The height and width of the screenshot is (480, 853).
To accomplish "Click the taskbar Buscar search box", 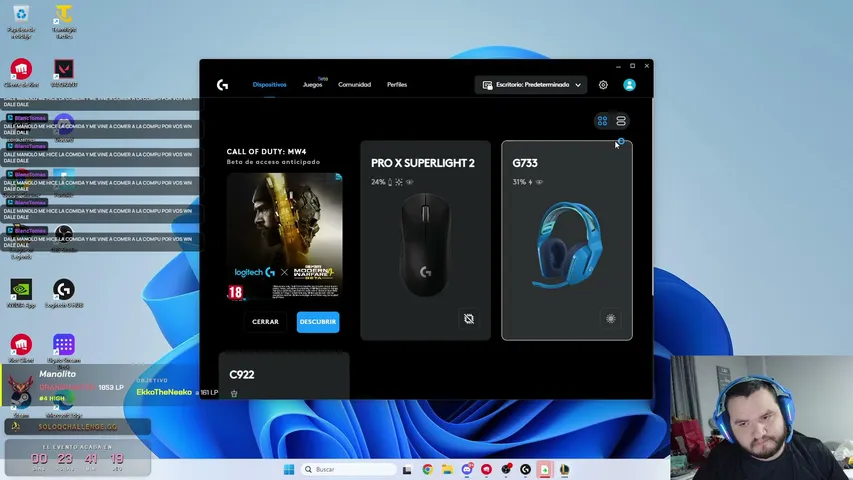I will point(349,469).
